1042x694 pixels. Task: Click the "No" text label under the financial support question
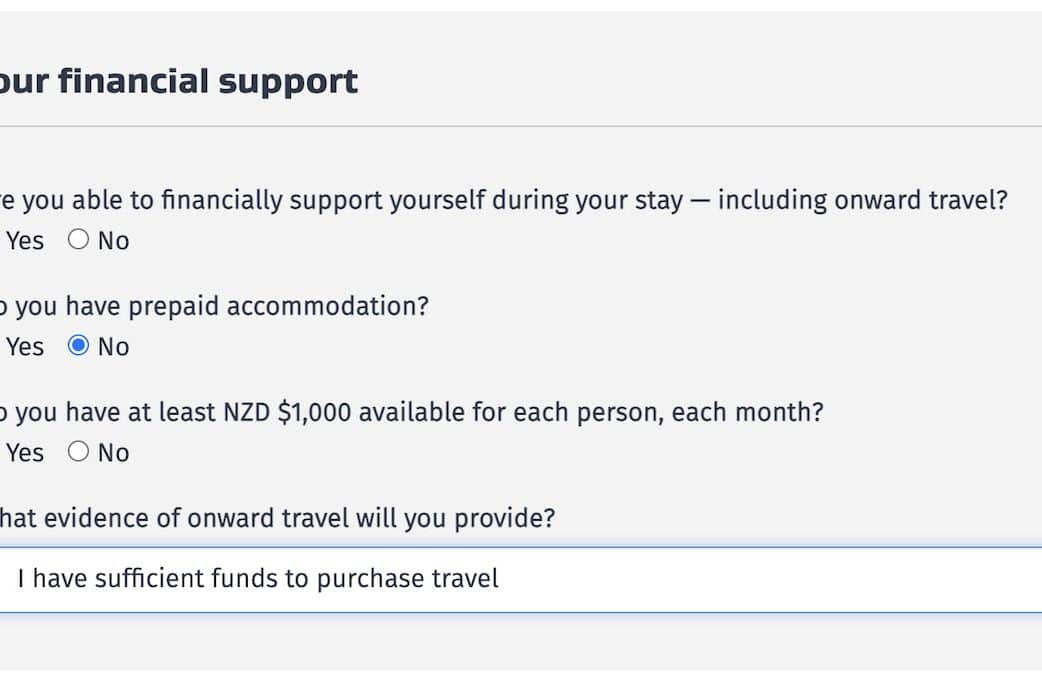click(113, 241)
